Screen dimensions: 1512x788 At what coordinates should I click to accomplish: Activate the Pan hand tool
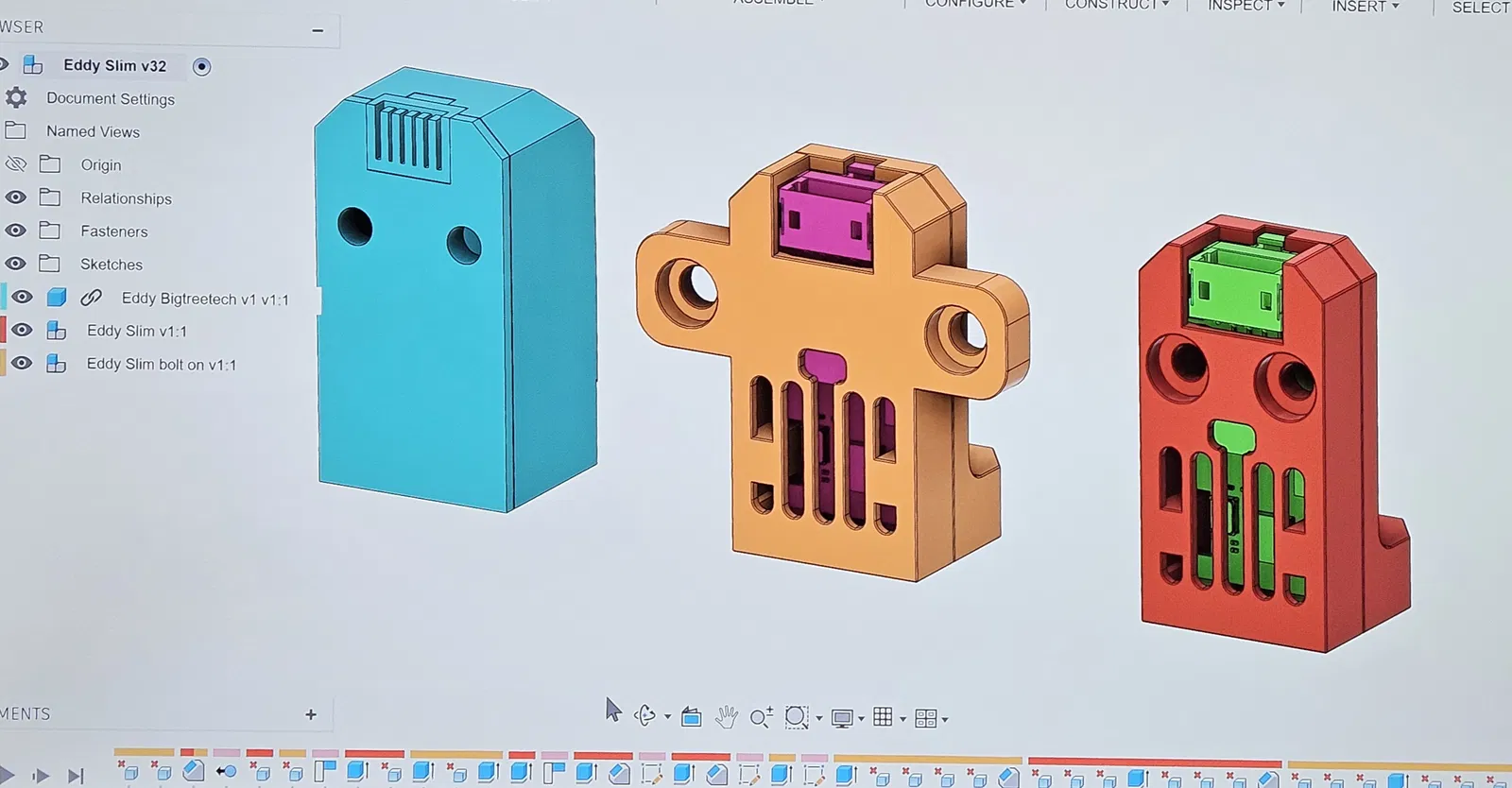coord(726,717)
